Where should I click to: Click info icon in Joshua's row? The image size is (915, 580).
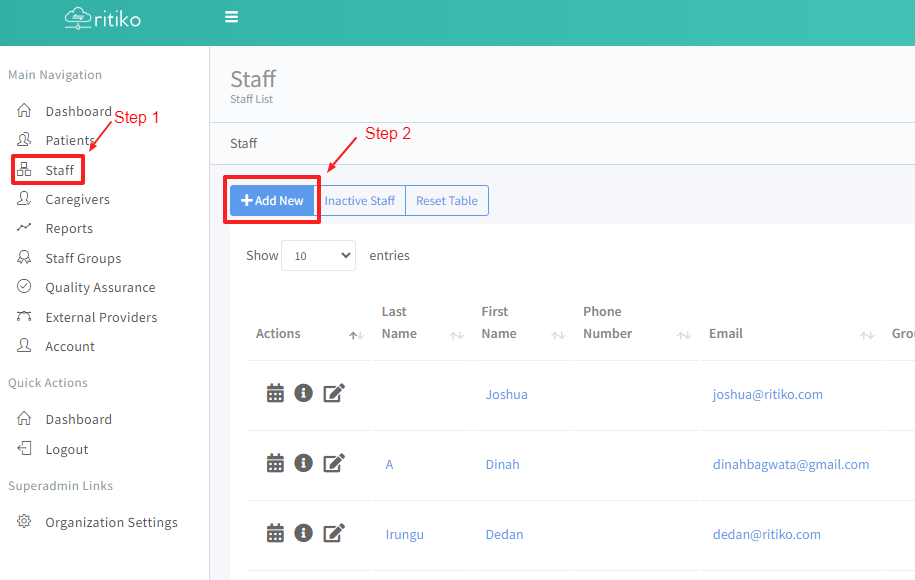(x=304, y=393)
